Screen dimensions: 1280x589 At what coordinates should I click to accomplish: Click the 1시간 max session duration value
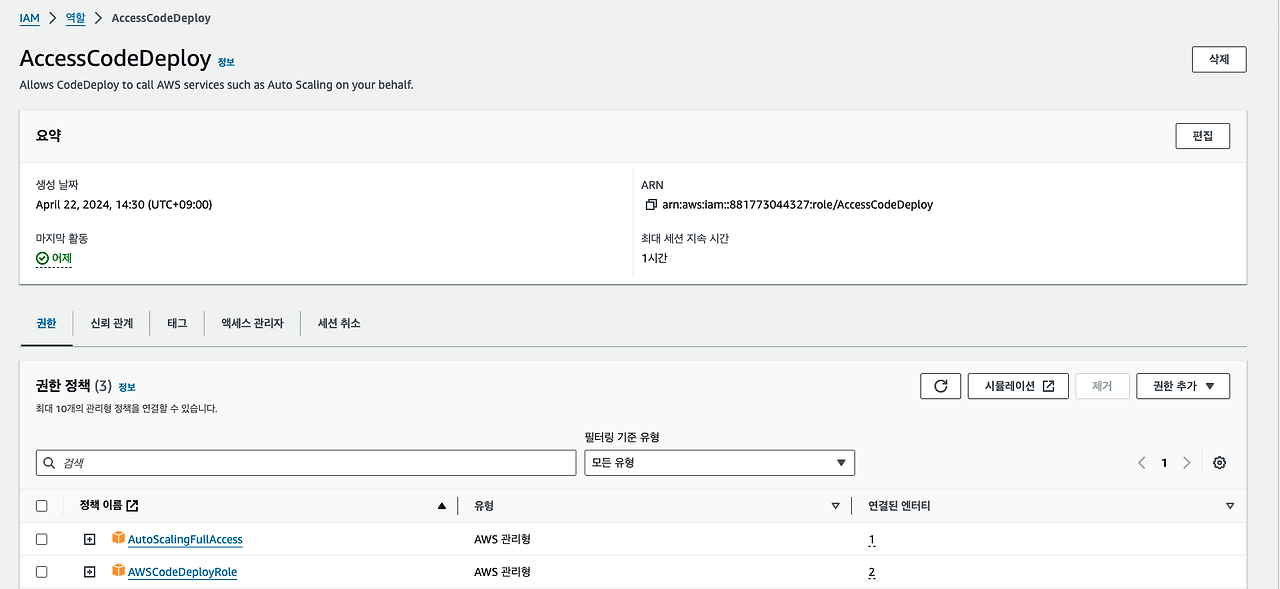[654, 258]
